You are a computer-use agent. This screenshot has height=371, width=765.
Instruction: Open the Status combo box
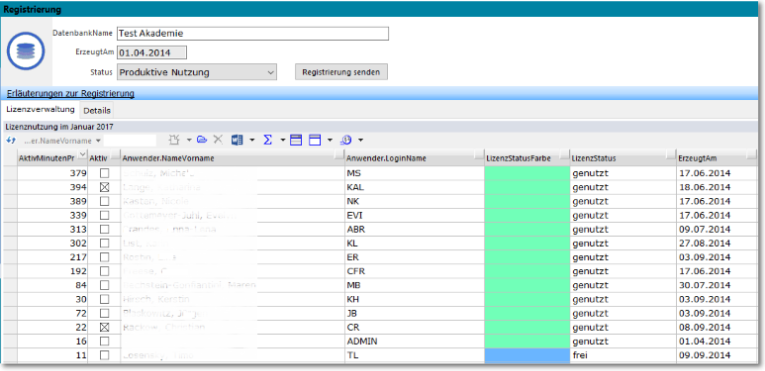[x=197, y=72]
